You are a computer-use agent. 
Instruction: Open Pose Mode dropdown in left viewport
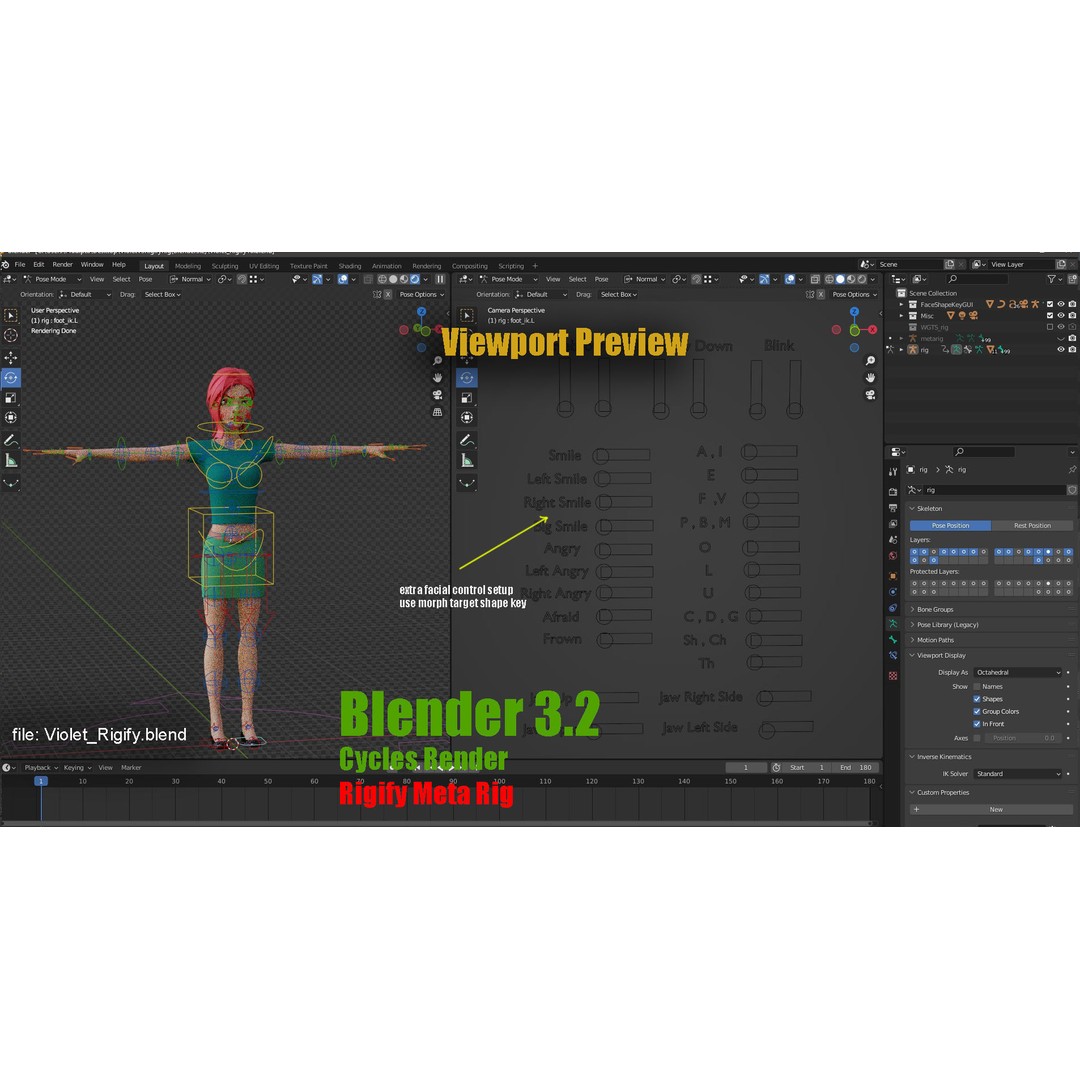coord(52,279)
